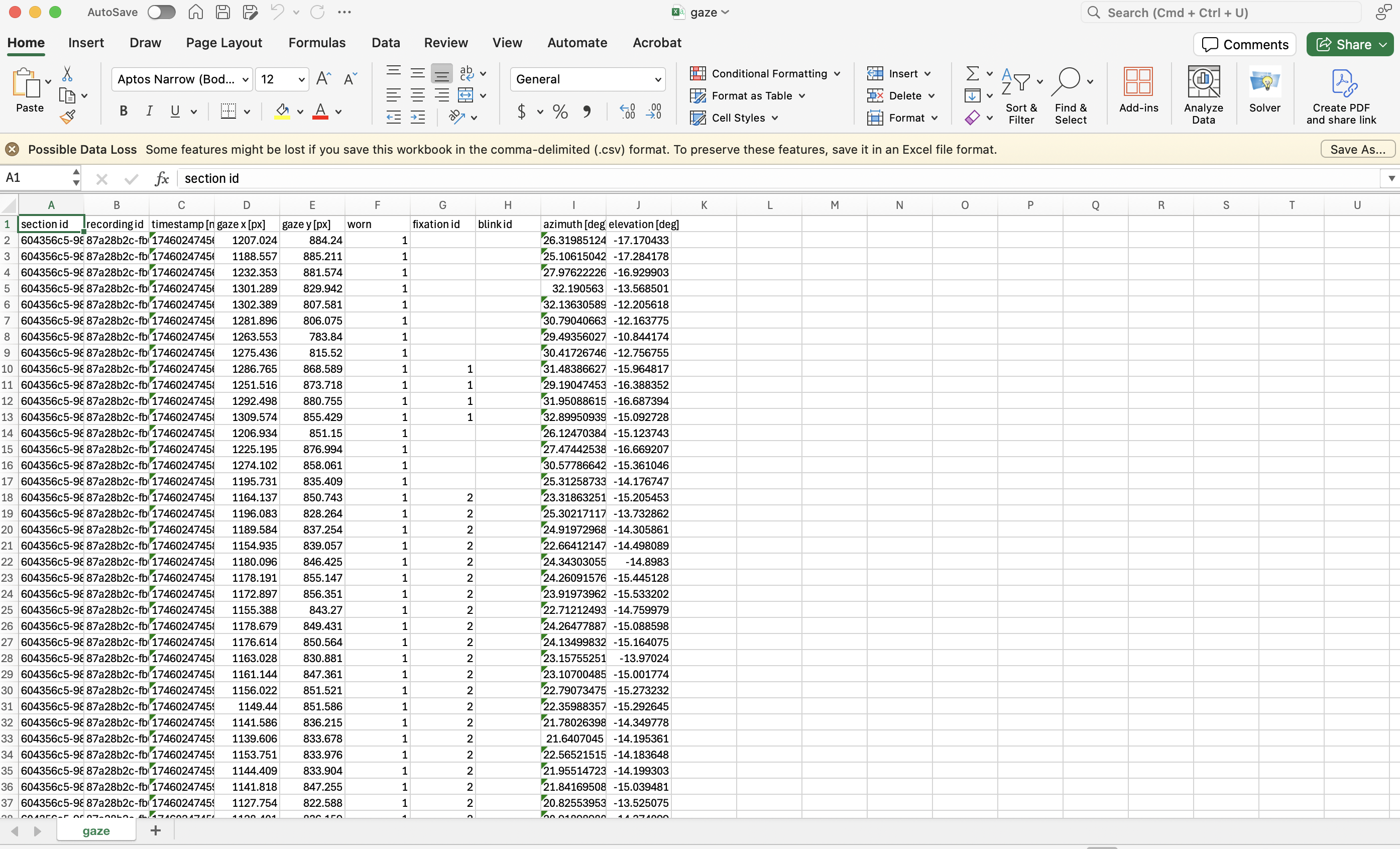
Task: Click the Insert Function fx button
Action: point(161,178)
